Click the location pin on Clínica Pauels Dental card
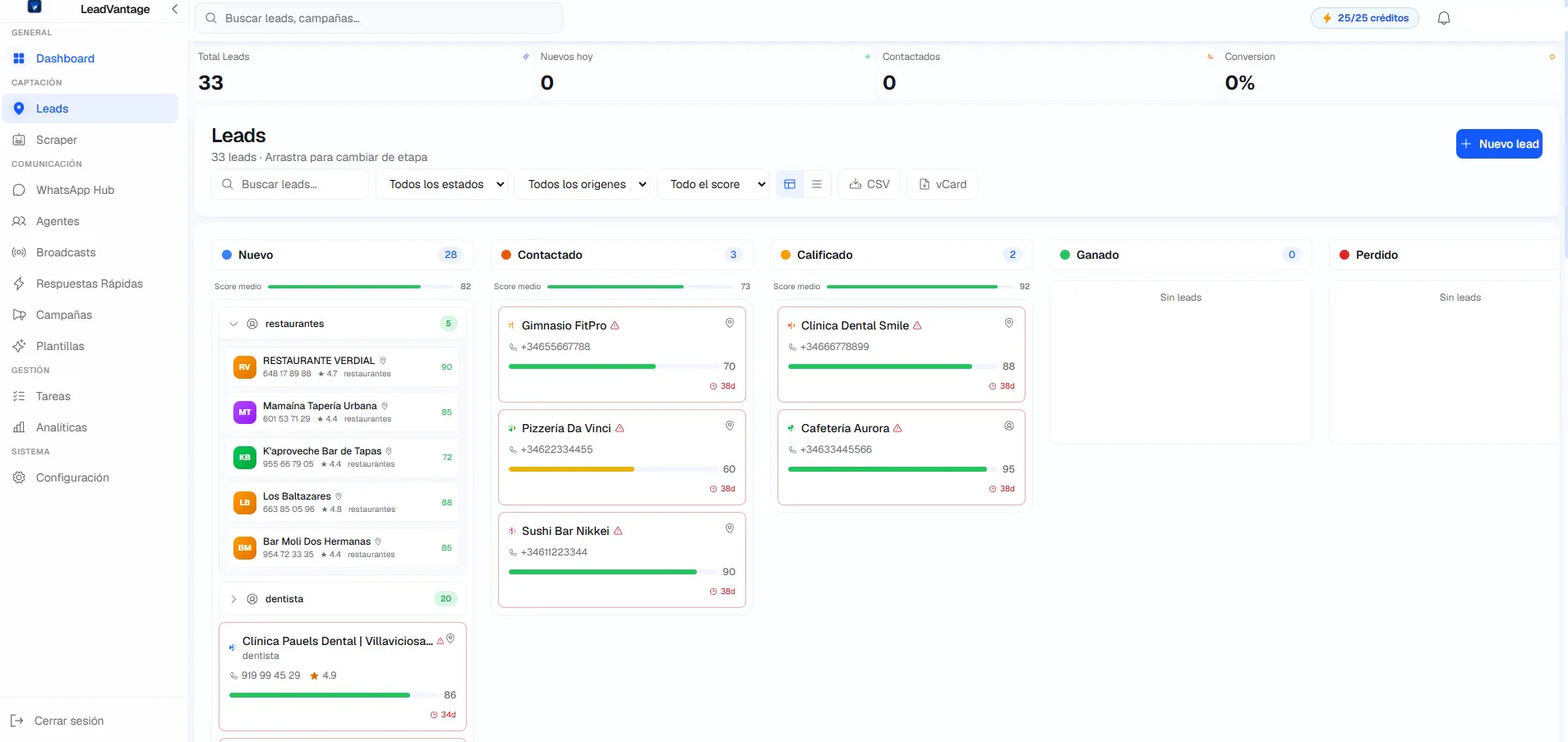The height and width of the screenshot is (742, 1568). [450, 638]
